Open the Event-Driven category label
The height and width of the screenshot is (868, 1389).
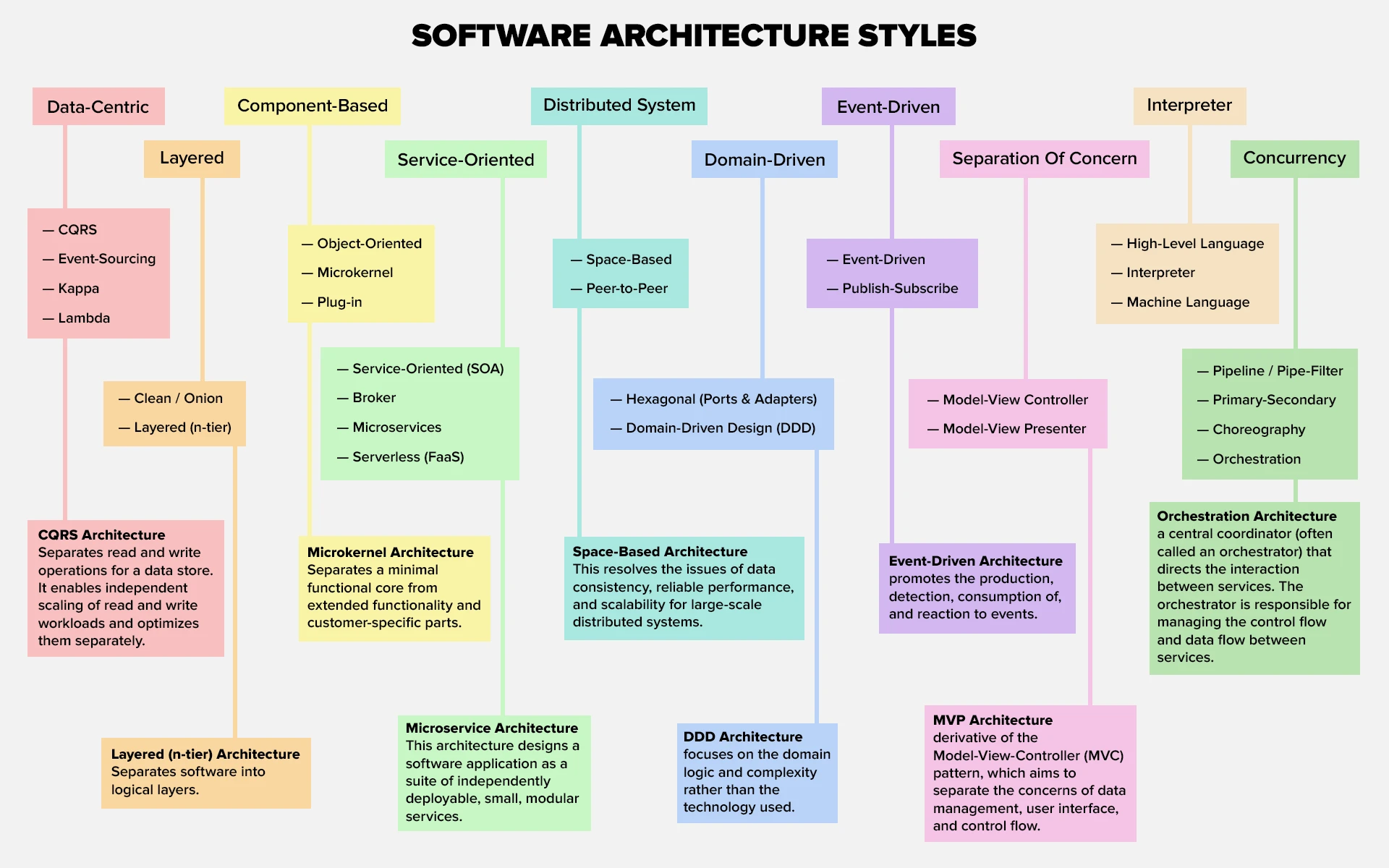click(888, 107)
